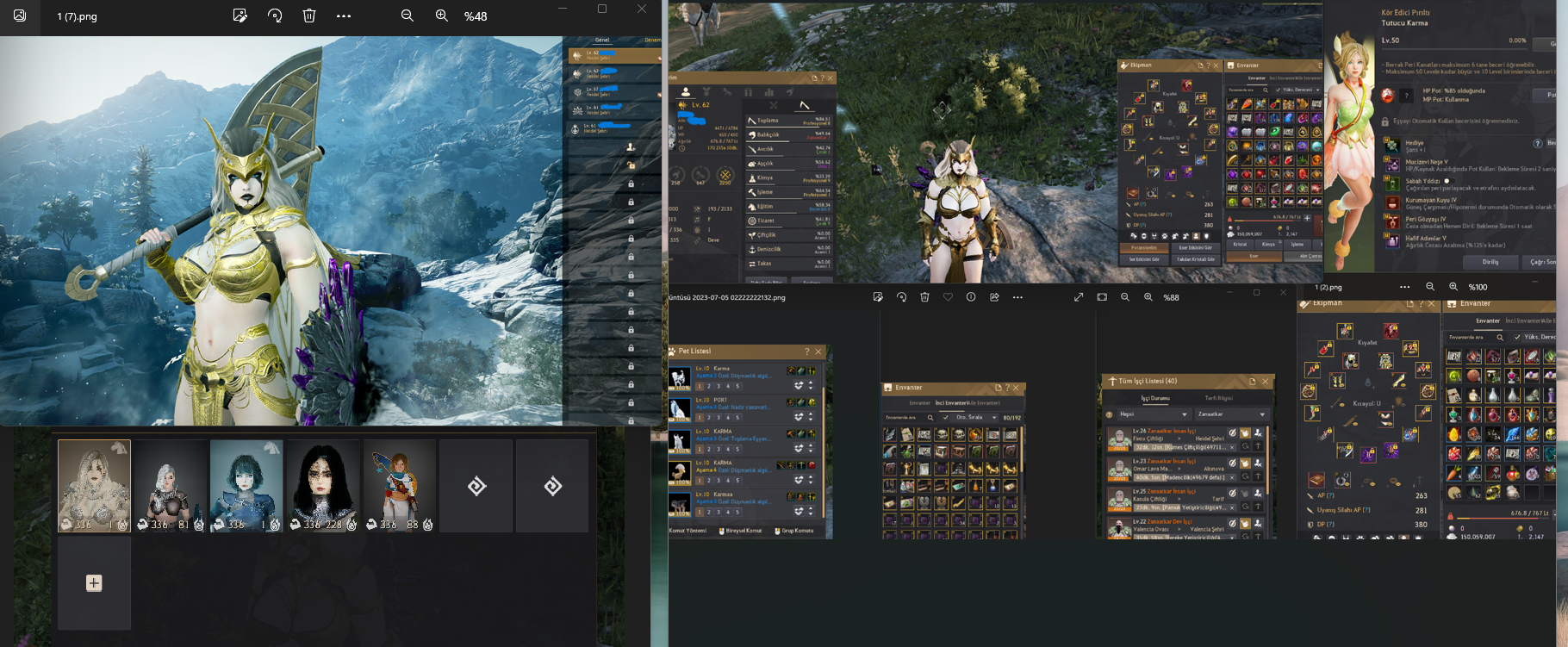
Task: Click the Komut Yönetimi button
Action: [688, 531]
